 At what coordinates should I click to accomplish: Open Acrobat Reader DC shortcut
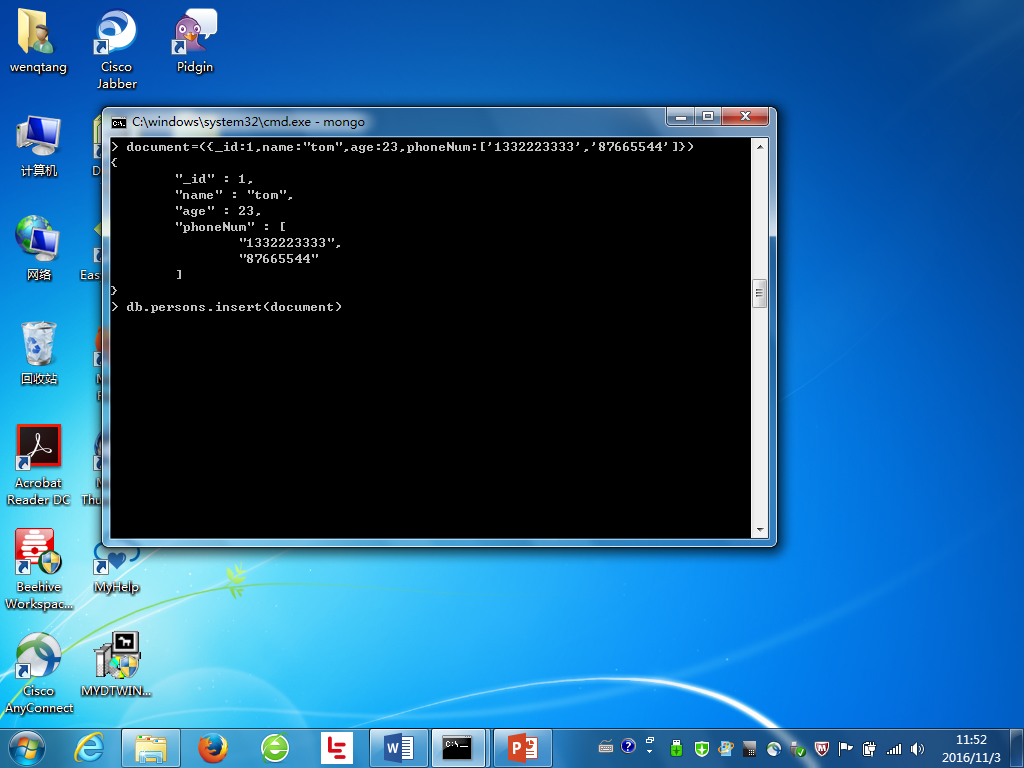[39, 465]
